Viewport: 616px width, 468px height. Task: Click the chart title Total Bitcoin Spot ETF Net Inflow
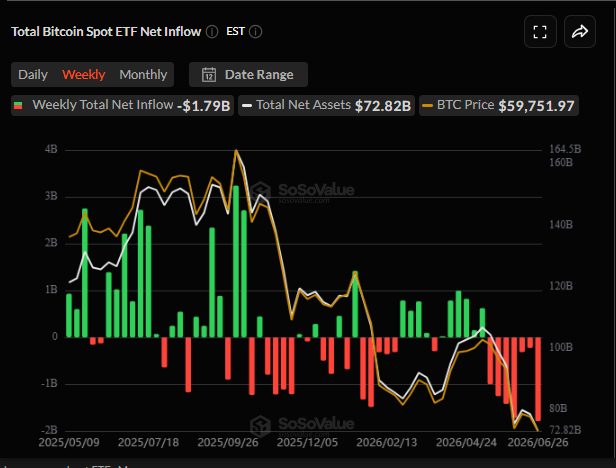pos(106,31)
